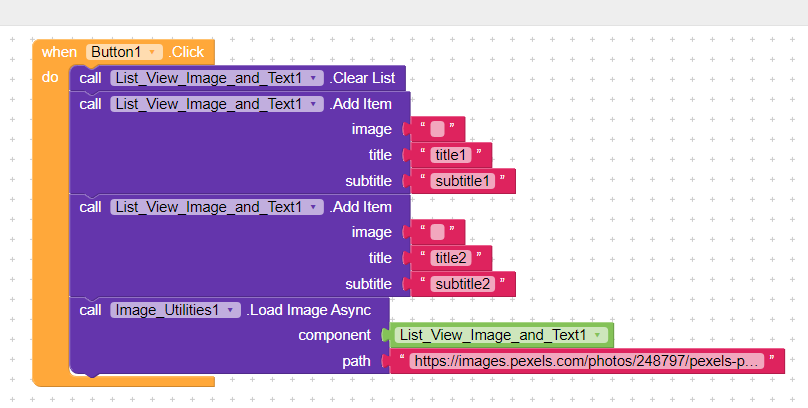Select the Load Image Async call block
The width and height of the screenshot is (808, 408).
[x=308, y=310]
